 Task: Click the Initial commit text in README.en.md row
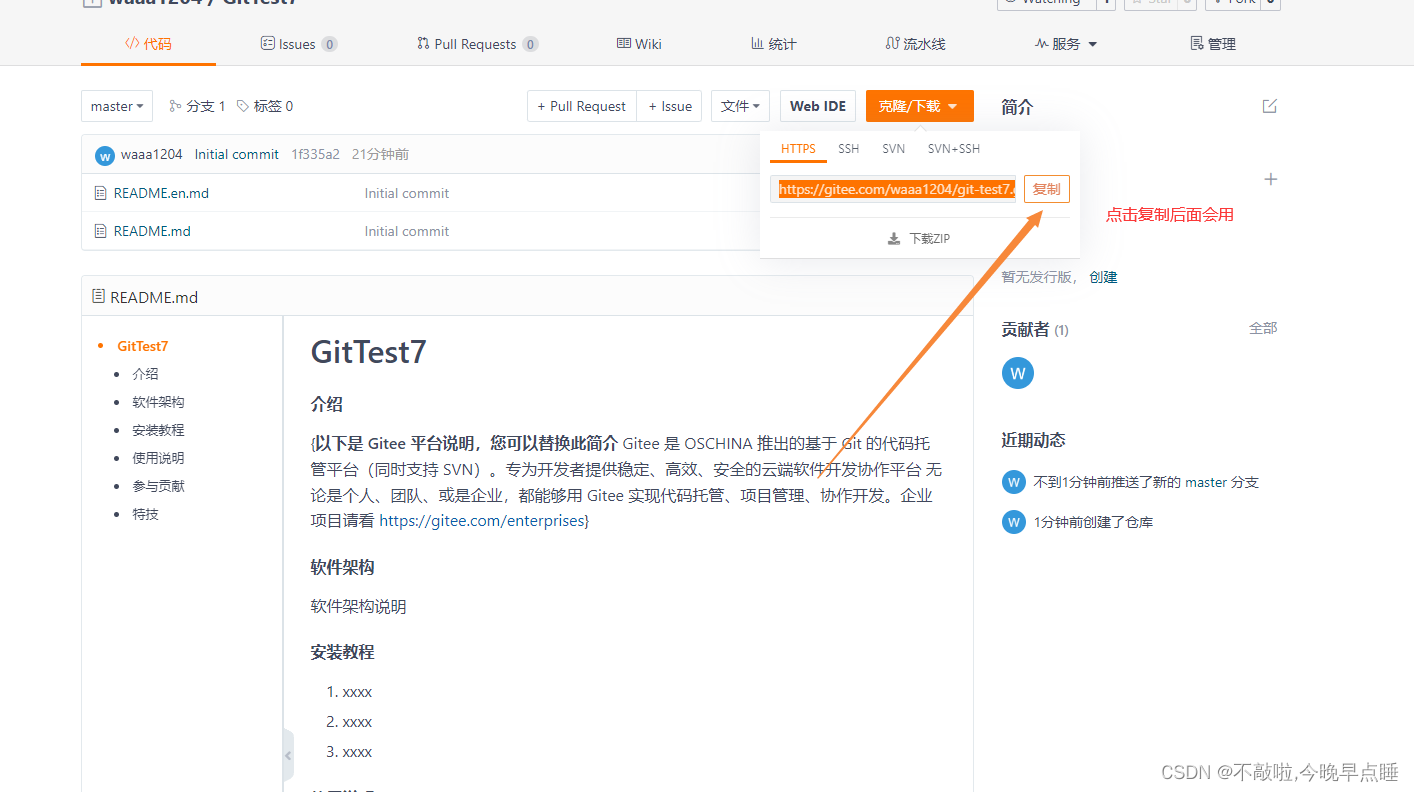407,193
